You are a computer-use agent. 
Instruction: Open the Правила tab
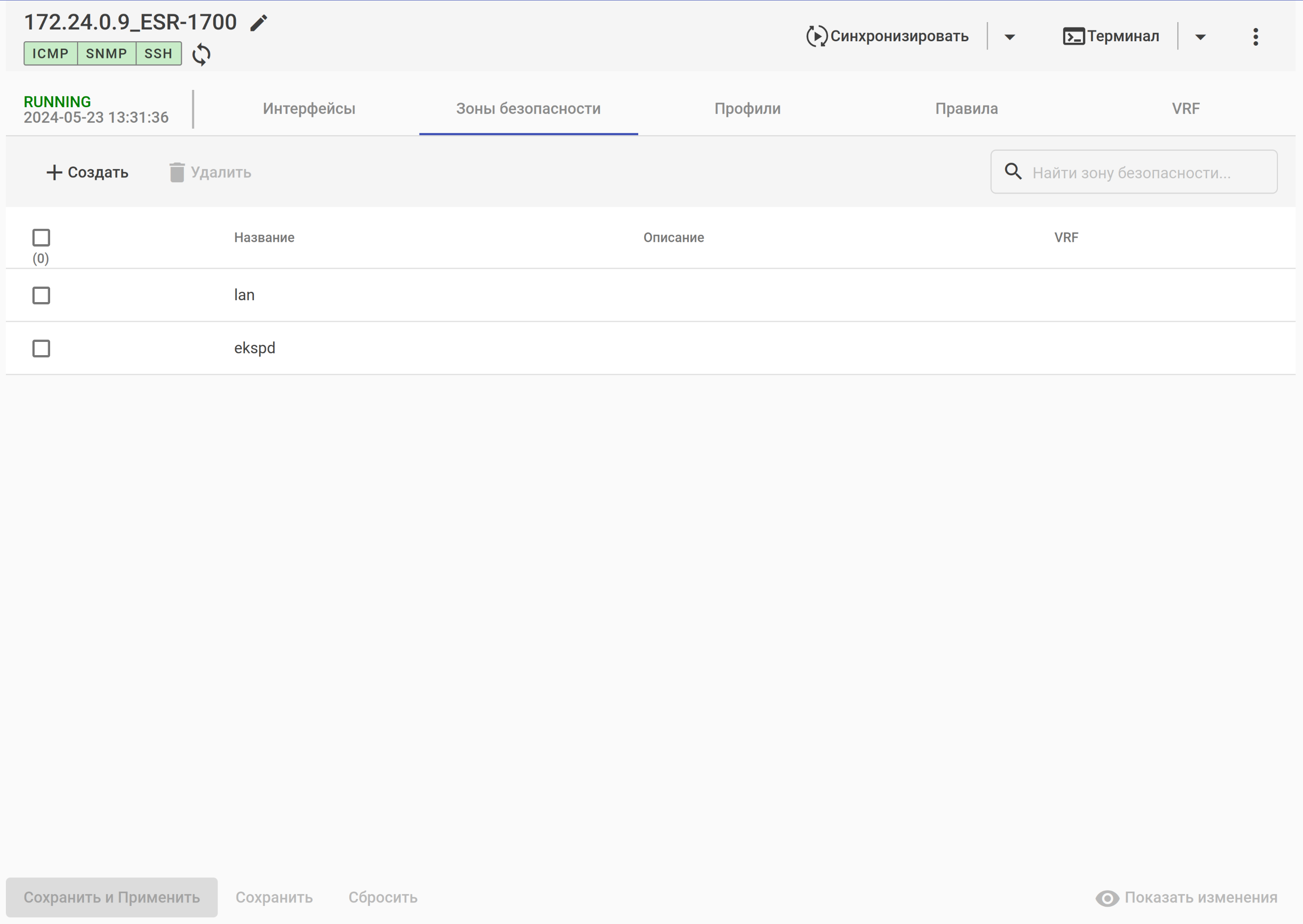966,109
